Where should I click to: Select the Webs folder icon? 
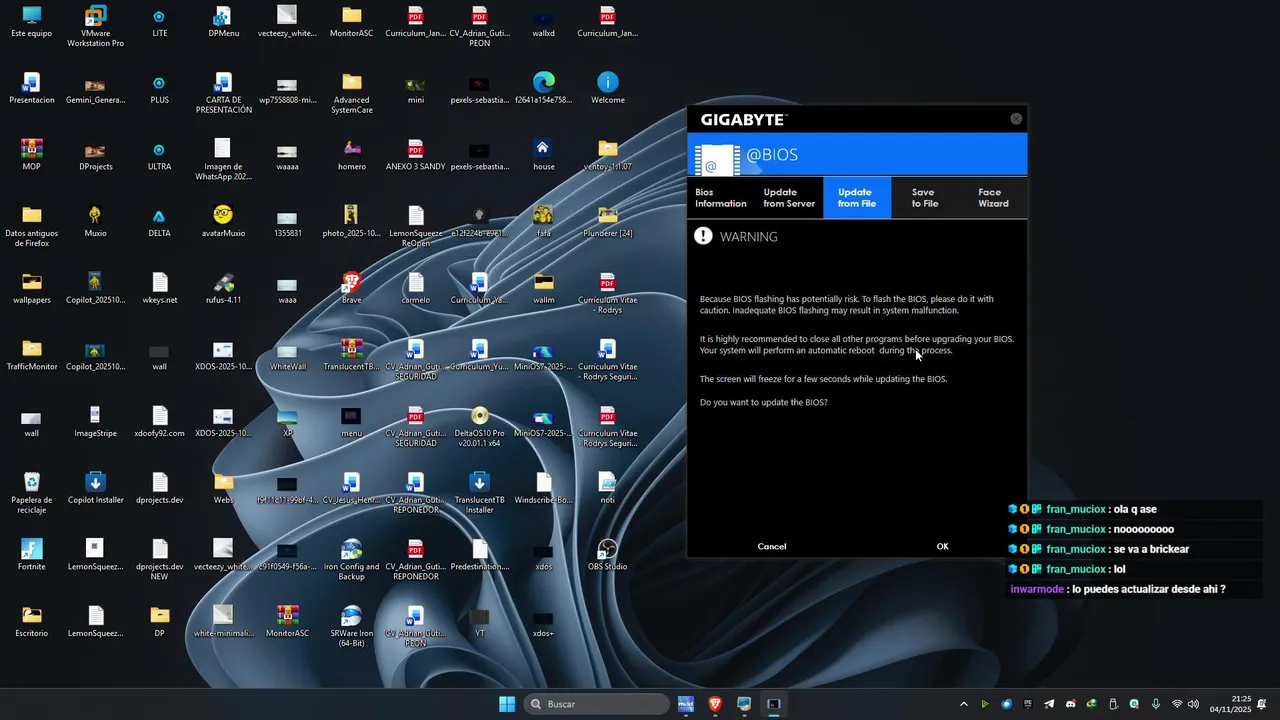coord(223,488)
